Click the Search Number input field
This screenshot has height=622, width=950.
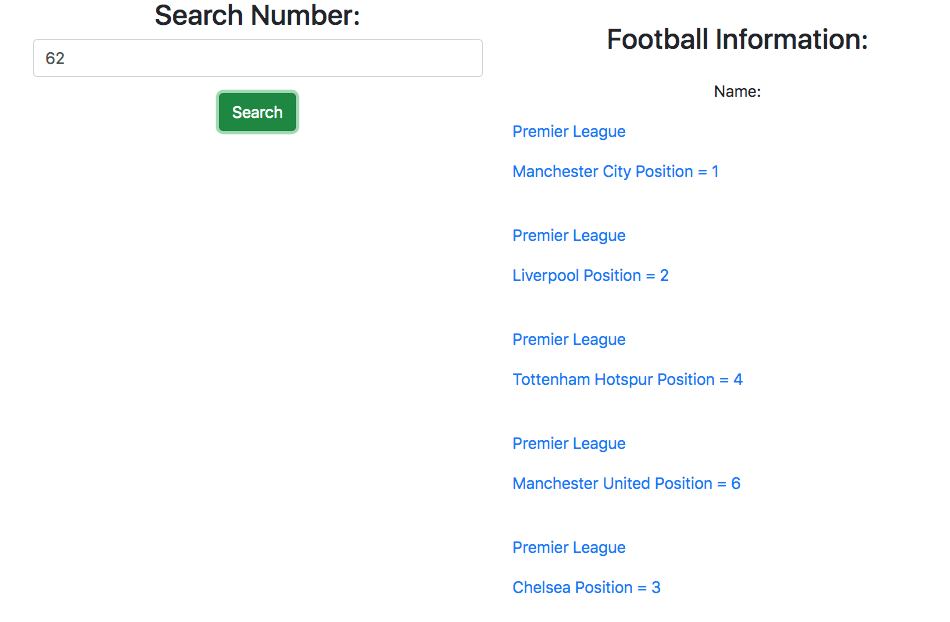258,58
